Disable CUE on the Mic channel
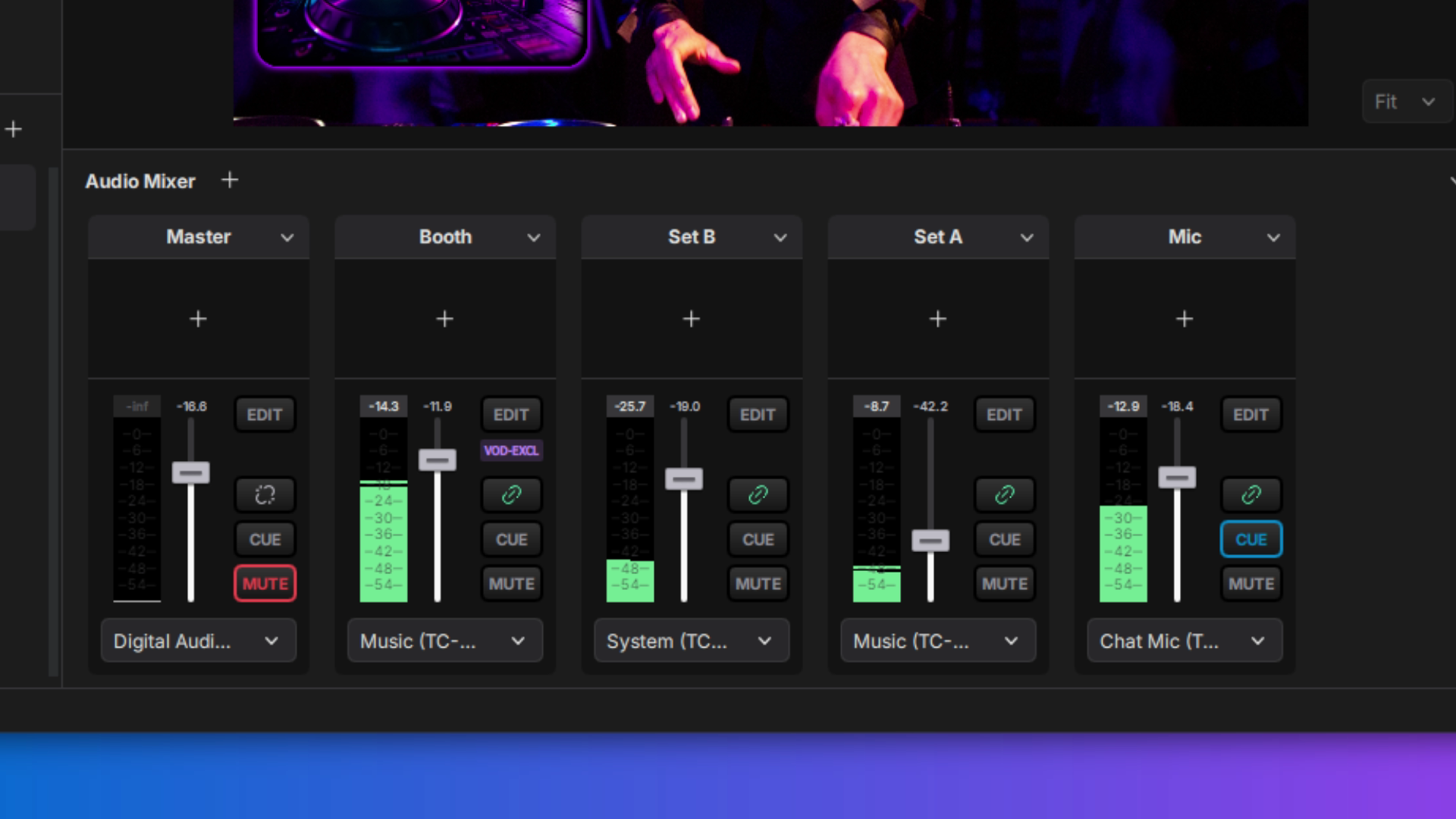This screenshot has height=819, width=1456. (1250, 539)
